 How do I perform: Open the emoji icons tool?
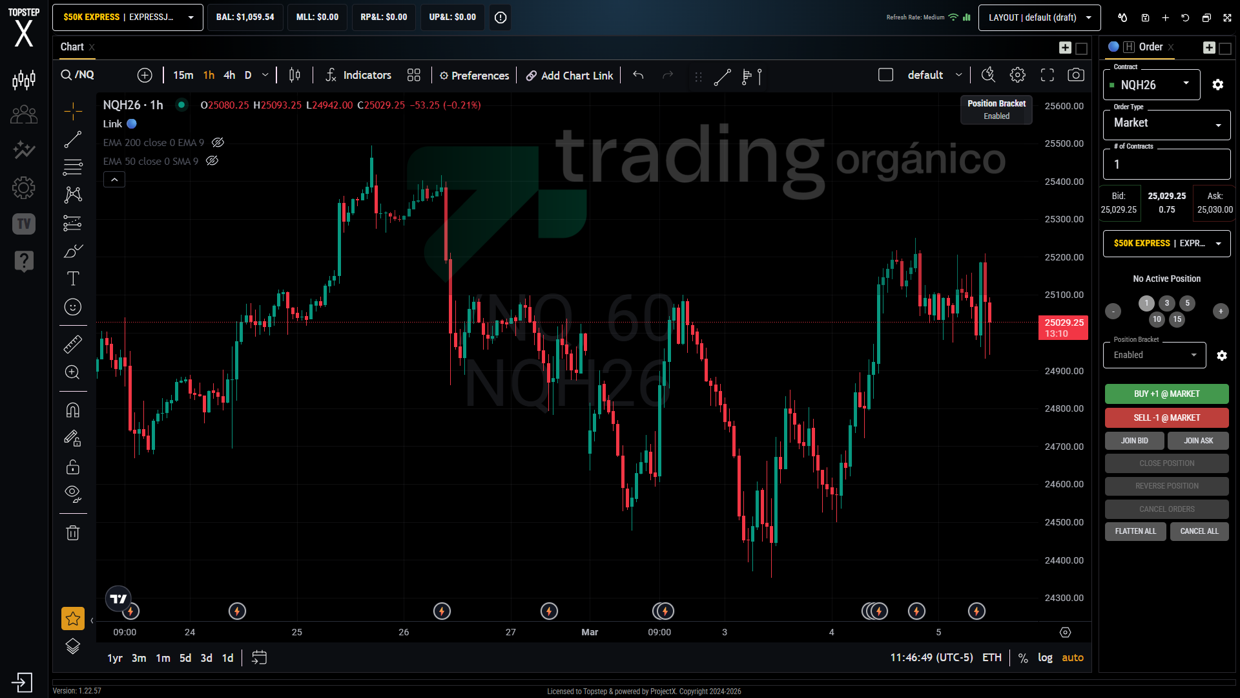pos(73,307)
